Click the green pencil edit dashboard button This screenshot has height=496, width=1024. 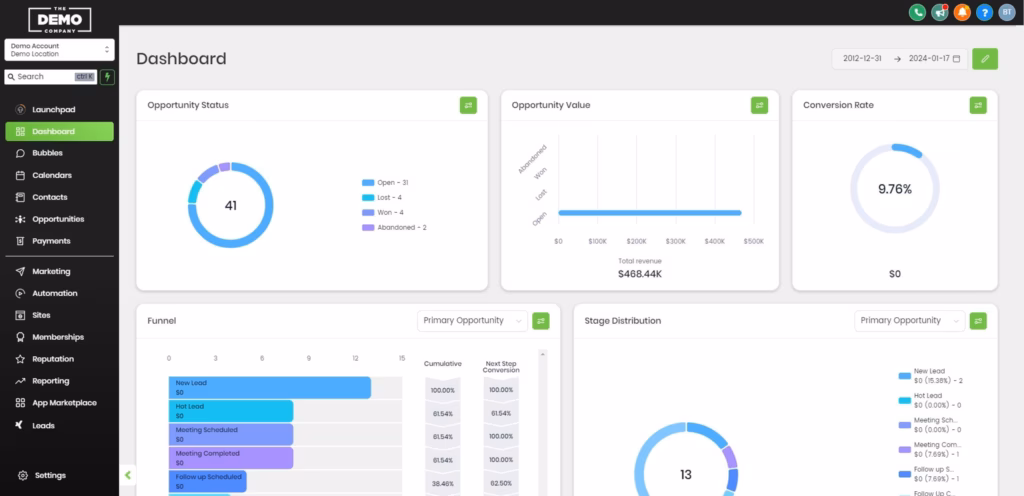tap(985, 59)
